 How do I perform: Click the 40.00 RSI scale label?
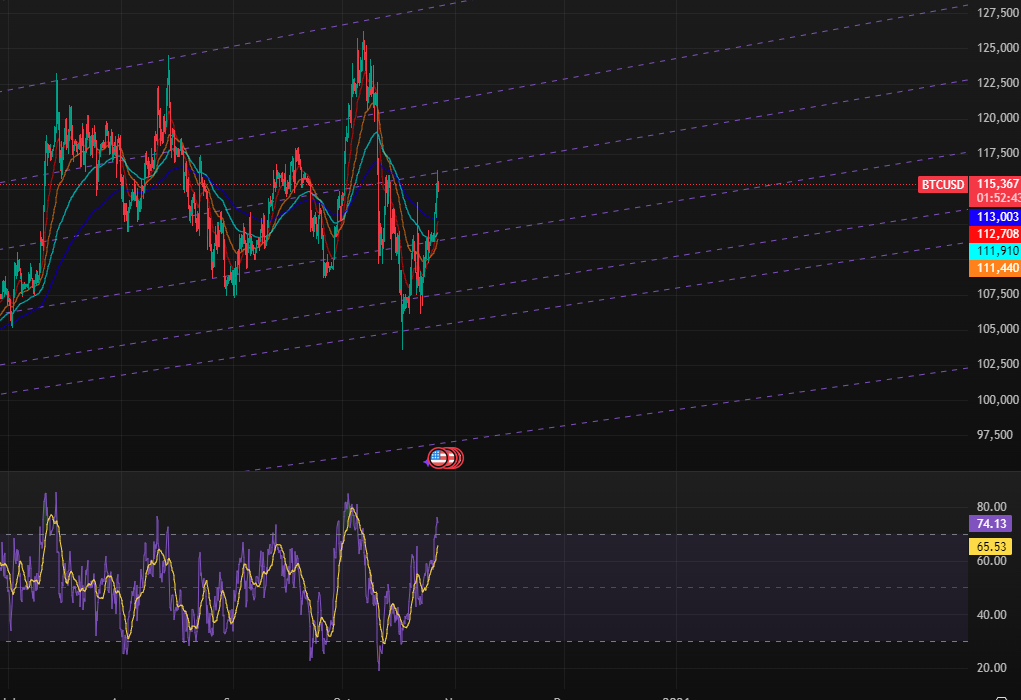tap(991, 615)
